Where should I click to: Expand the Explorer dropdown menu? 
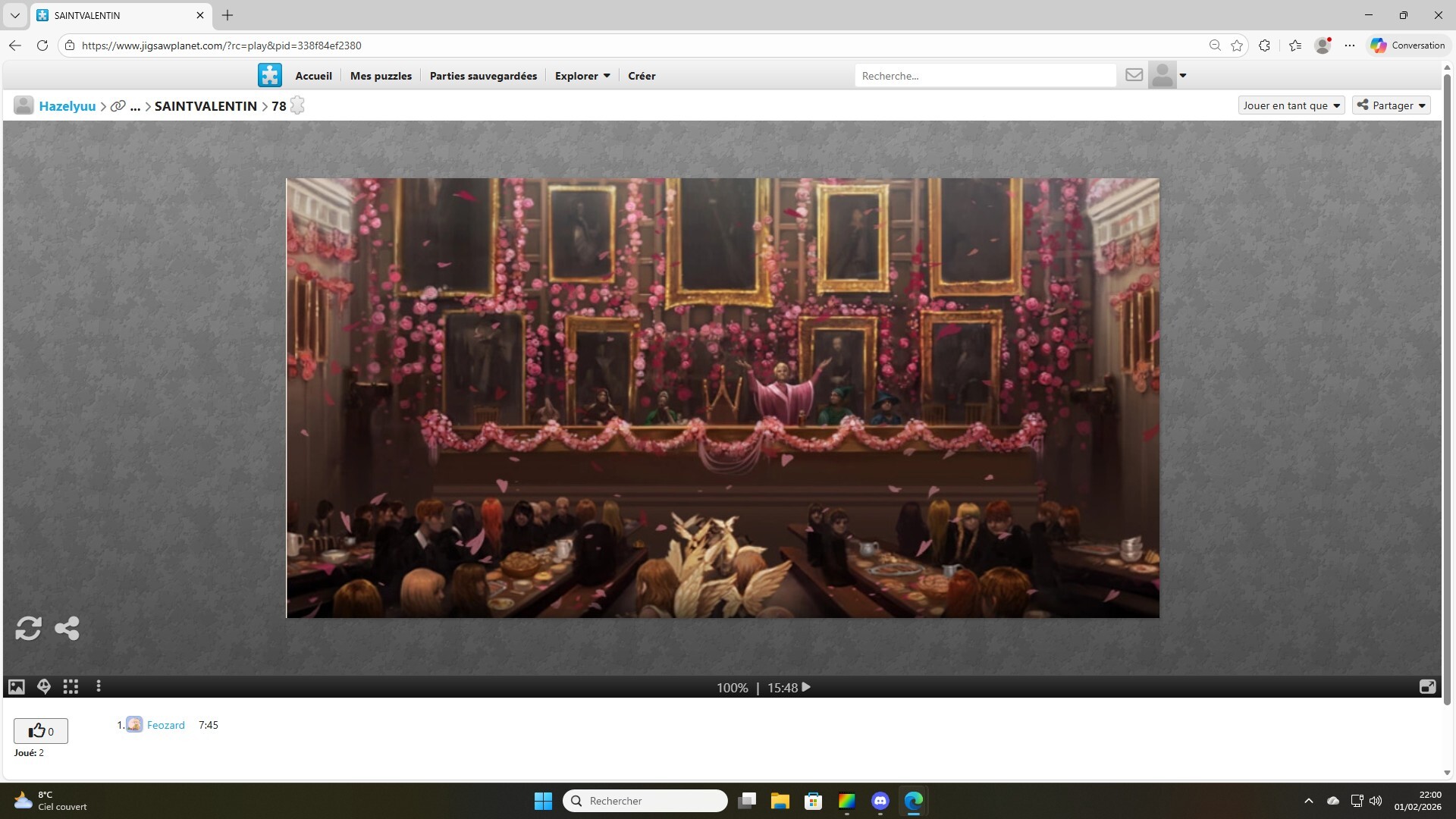(582, 76)
